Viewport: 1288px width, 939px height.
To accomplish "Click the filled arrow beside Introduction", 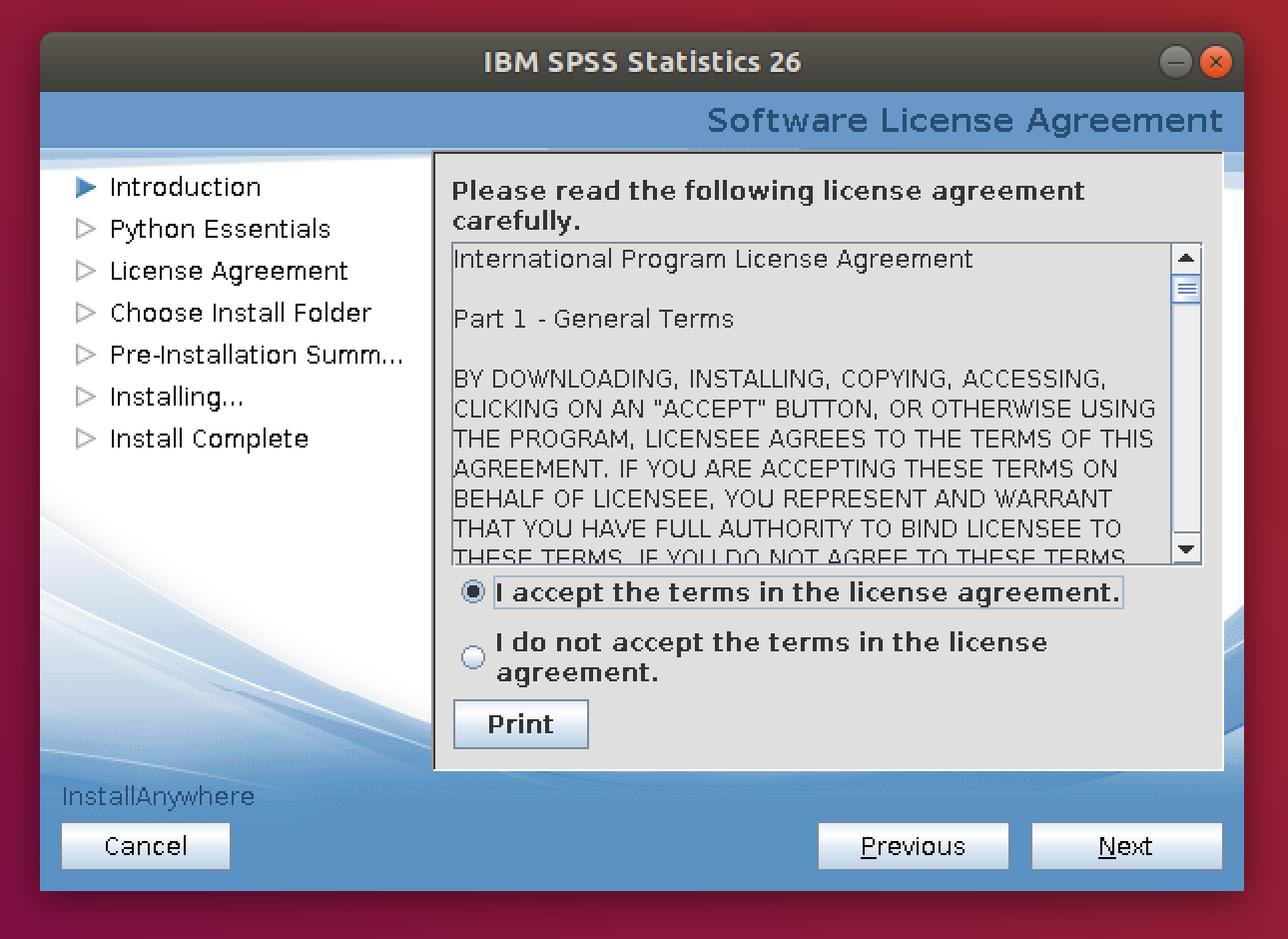I will [x=86, y=187].
